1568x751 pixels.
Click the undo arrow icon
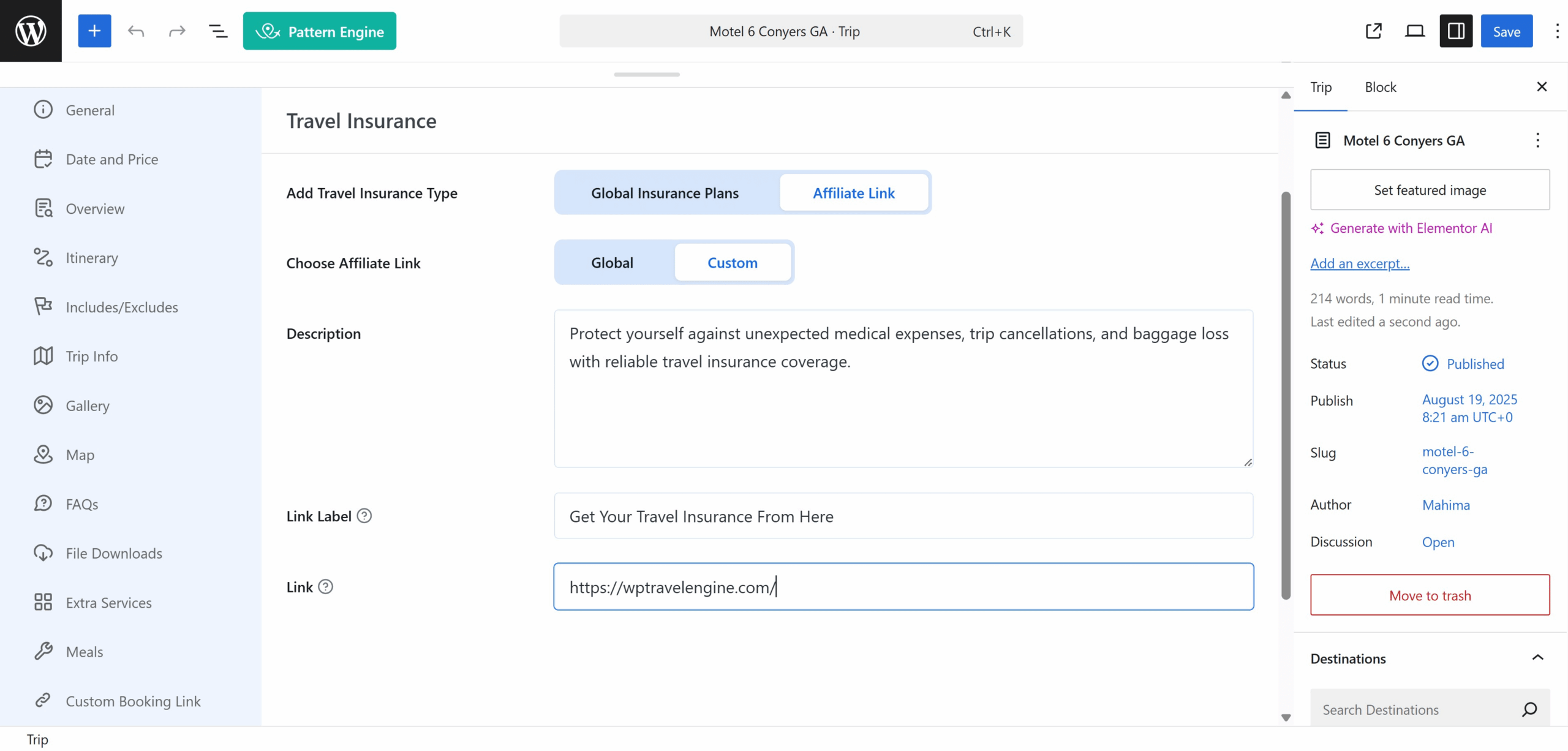(x=136, y=31)
